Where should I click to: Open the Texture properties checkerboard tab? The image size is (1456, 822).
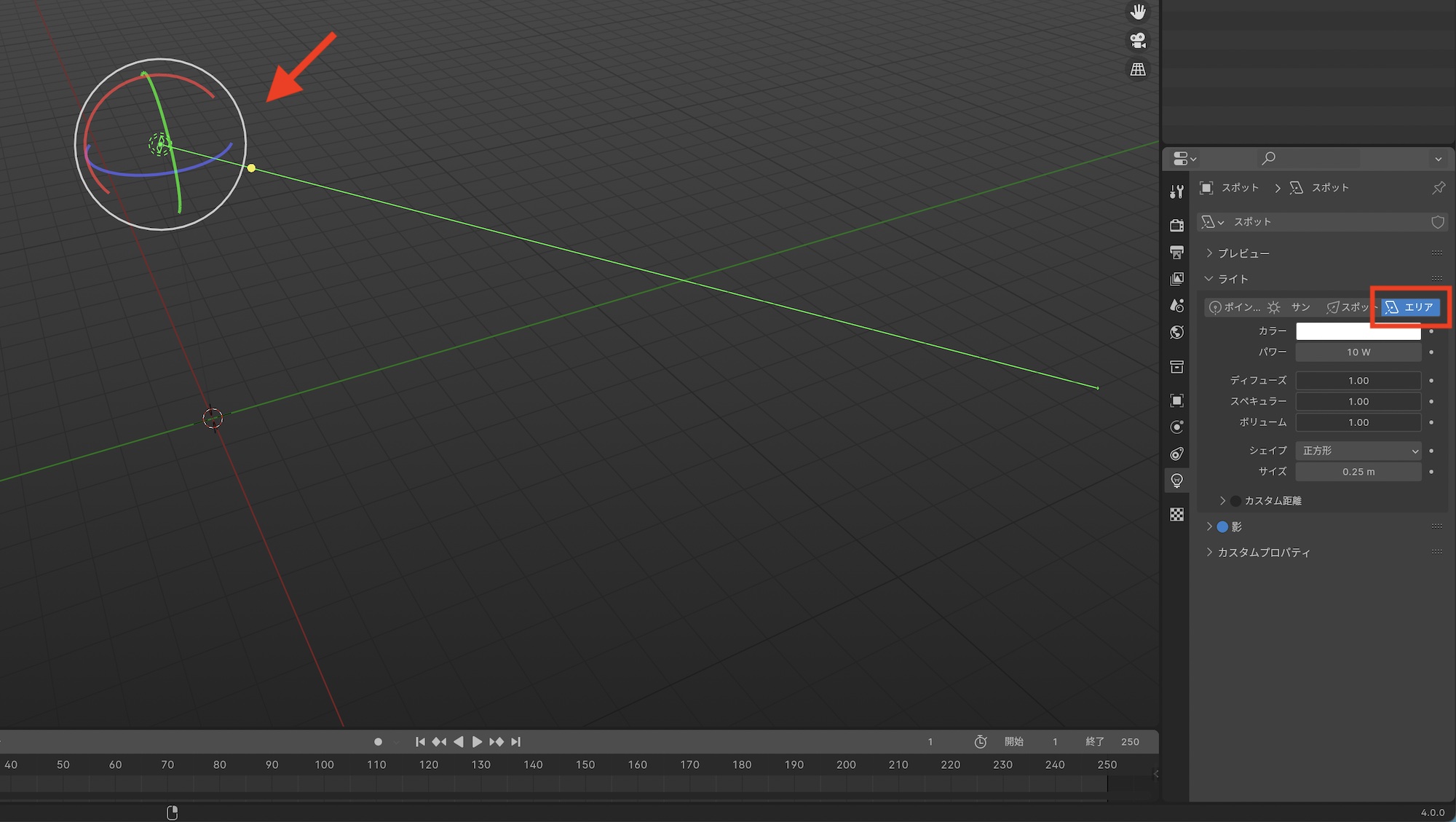click(x=1176, y=515)
